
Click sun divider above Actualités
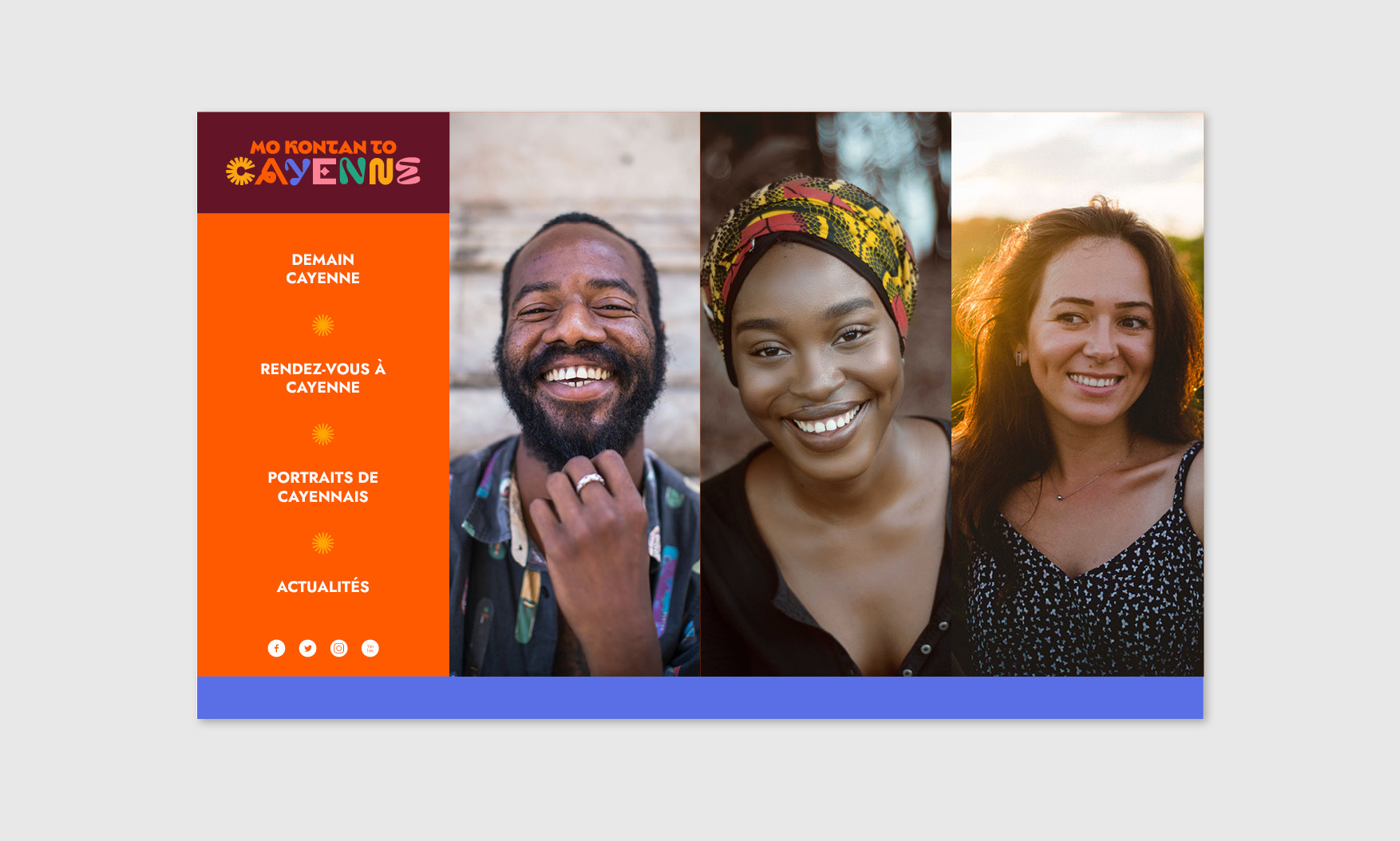click(x=322, y=543)
